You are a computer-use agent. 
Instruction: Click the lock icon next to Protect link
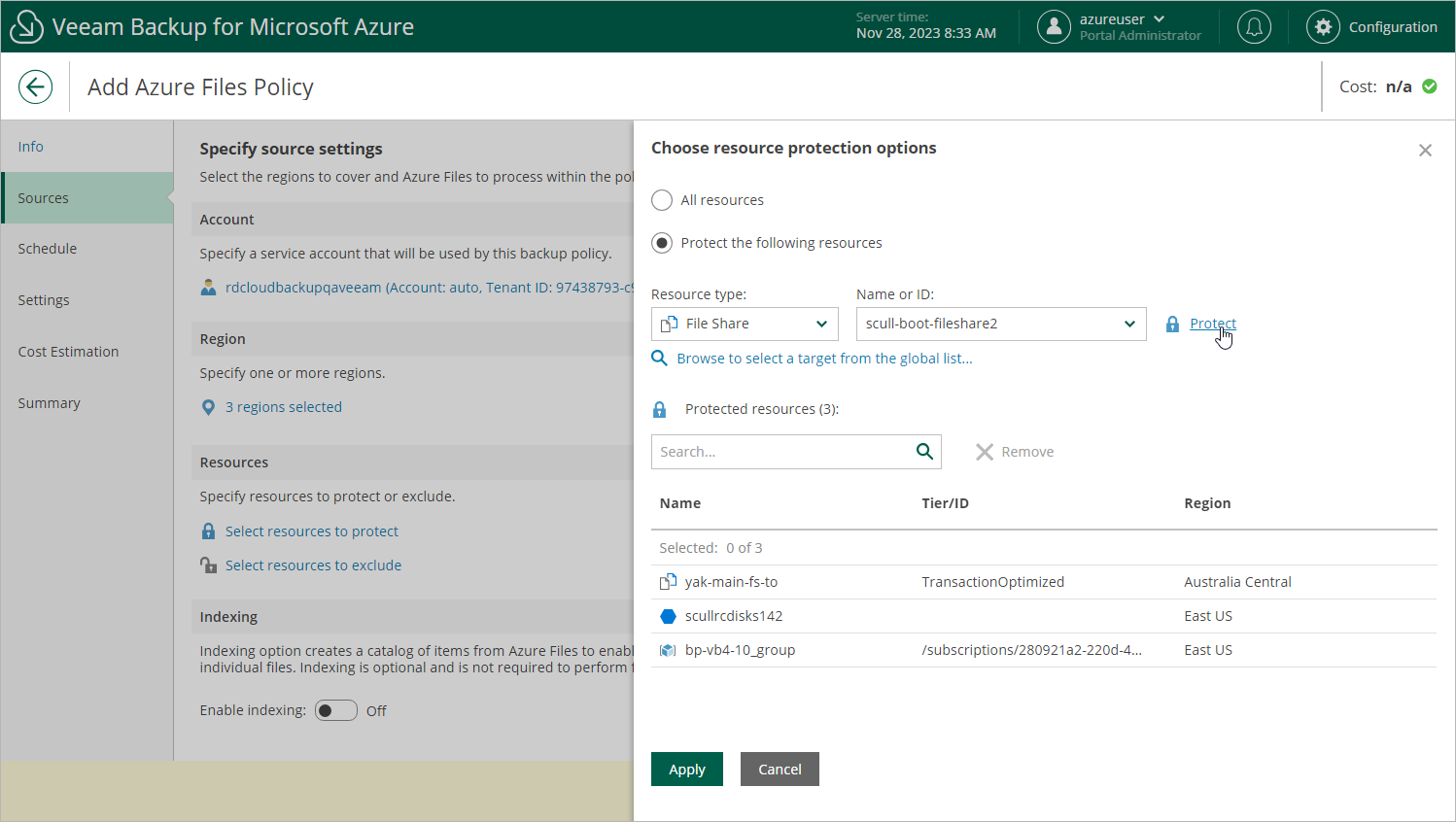pyautogui.click(x=1172, y=325)
